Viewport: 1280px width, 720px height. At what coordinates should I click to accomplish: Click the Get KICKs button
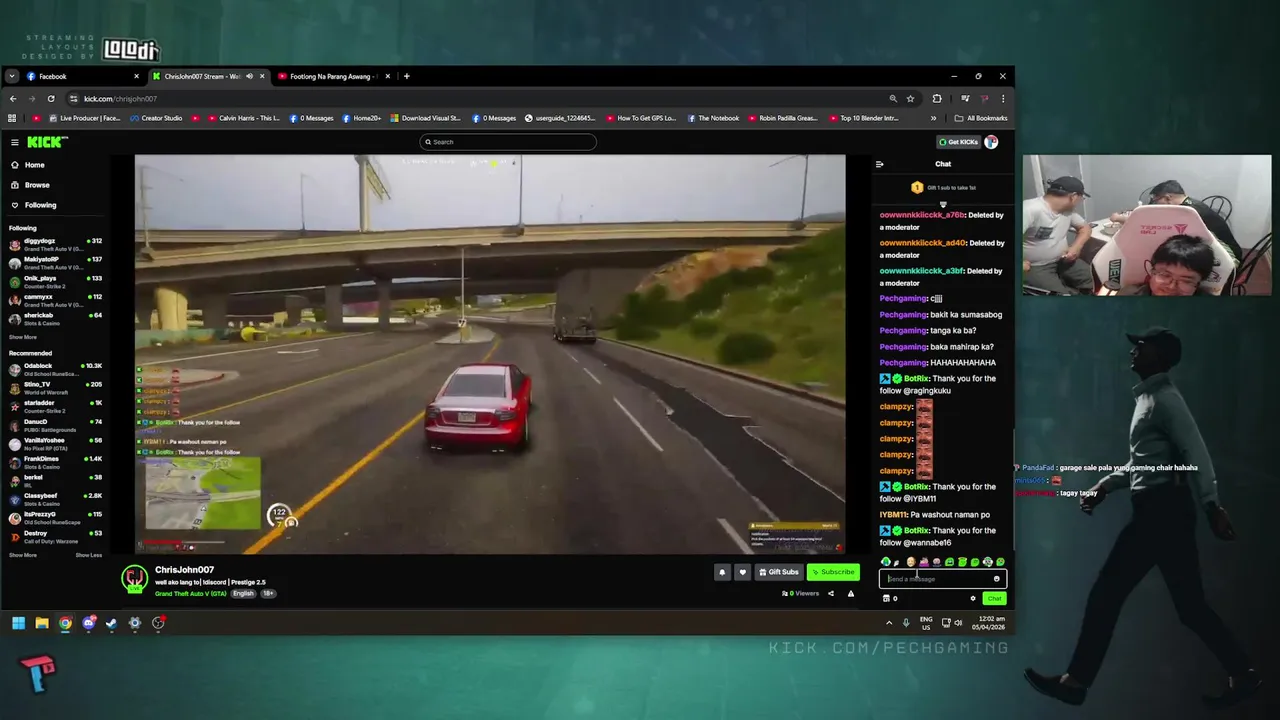pos(958,142)
